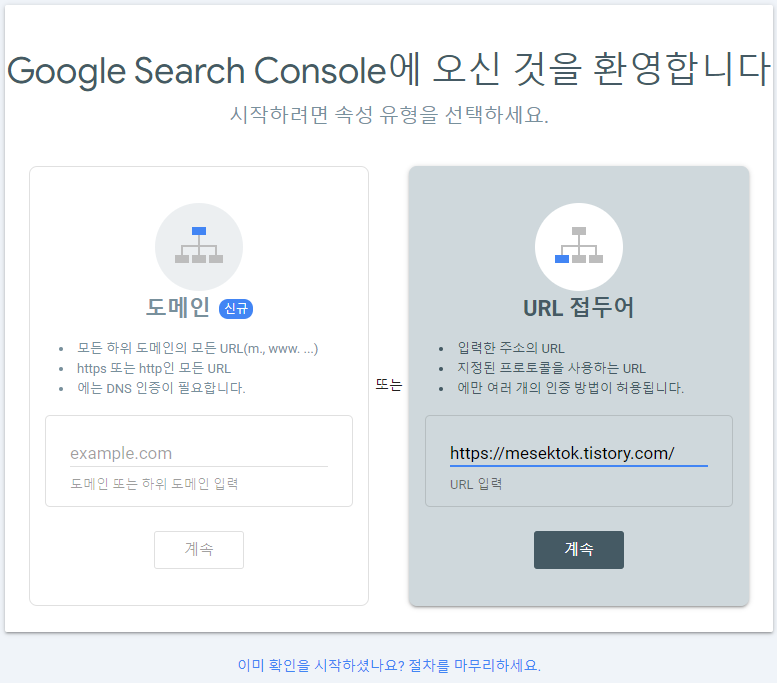Click dark 계속 button under URL prefix
This screenshot has width=777, height=683.
click(x=578, y=550)
